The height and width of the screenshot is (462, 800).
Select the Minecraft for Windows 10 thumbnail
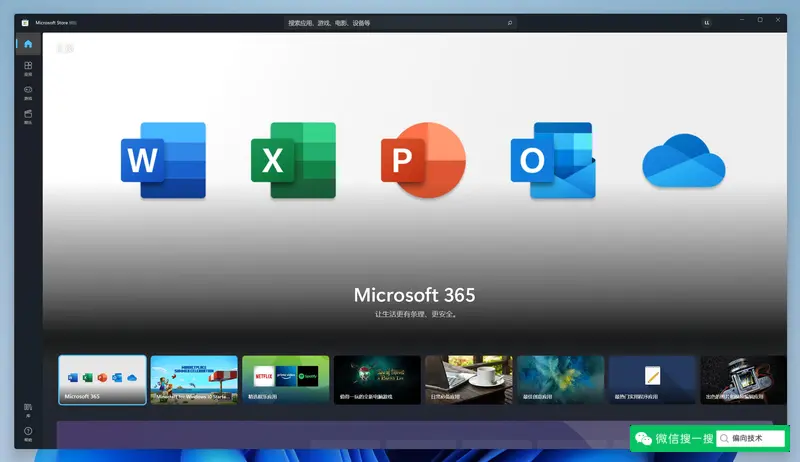[194, 380]
